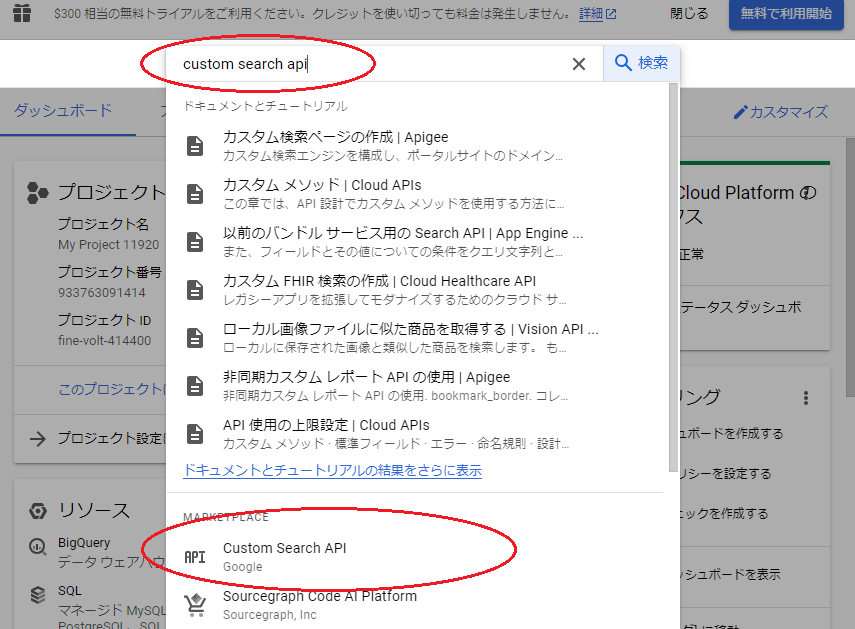Open the 詳細 link in the banner
This screenshot has height=629, width=855.
point(591,13)
